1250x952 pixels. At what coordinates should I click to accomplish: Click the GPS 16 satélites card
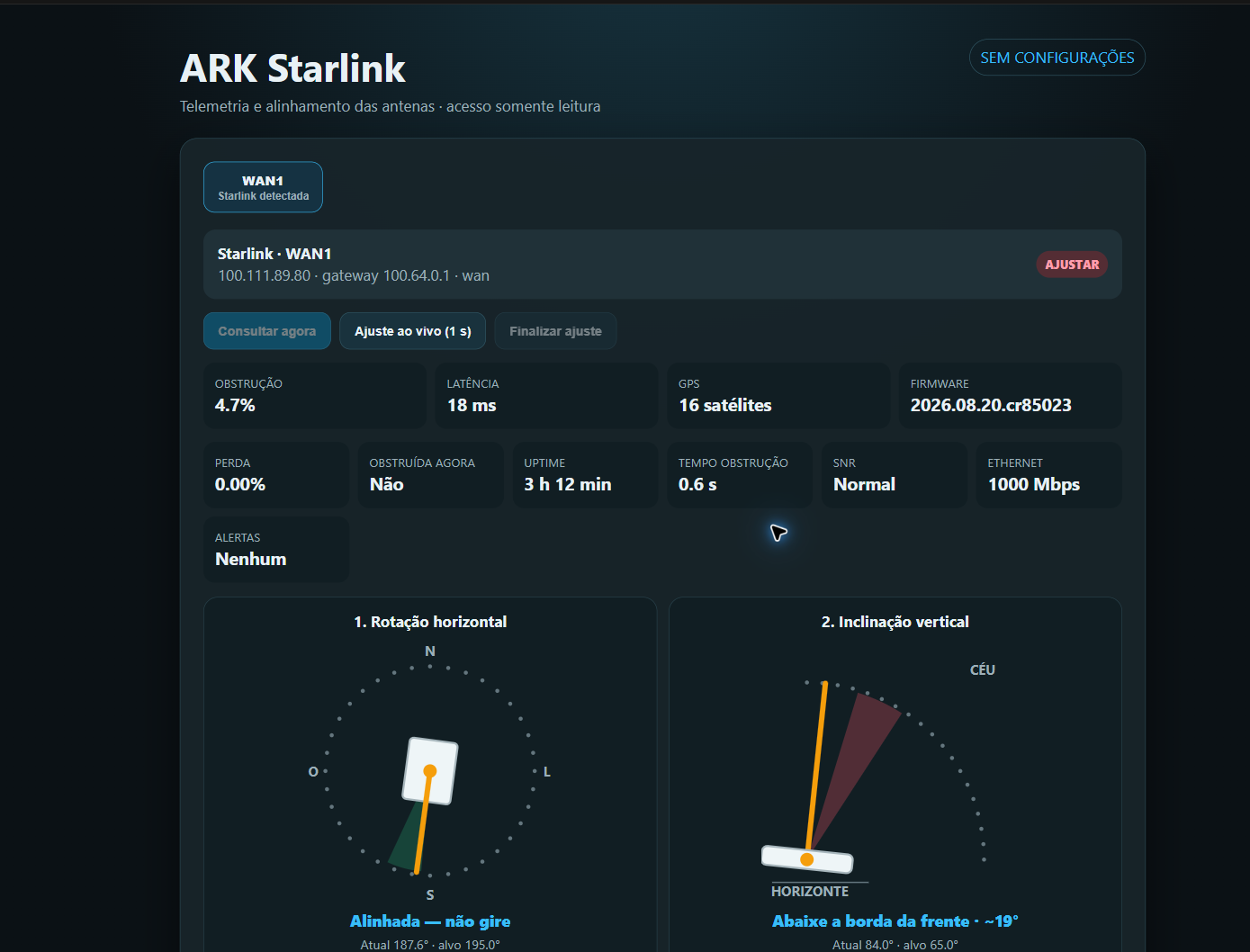(778, 395)
